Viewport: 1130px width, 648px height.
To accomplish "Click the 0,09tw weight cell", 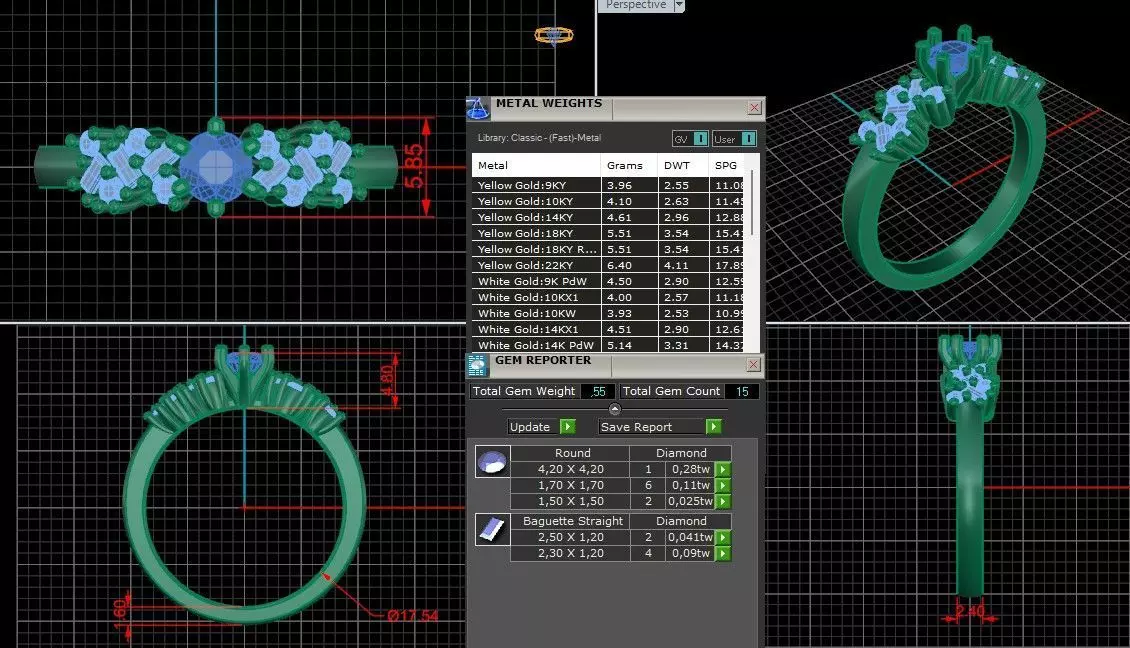I will coord(690,553).
